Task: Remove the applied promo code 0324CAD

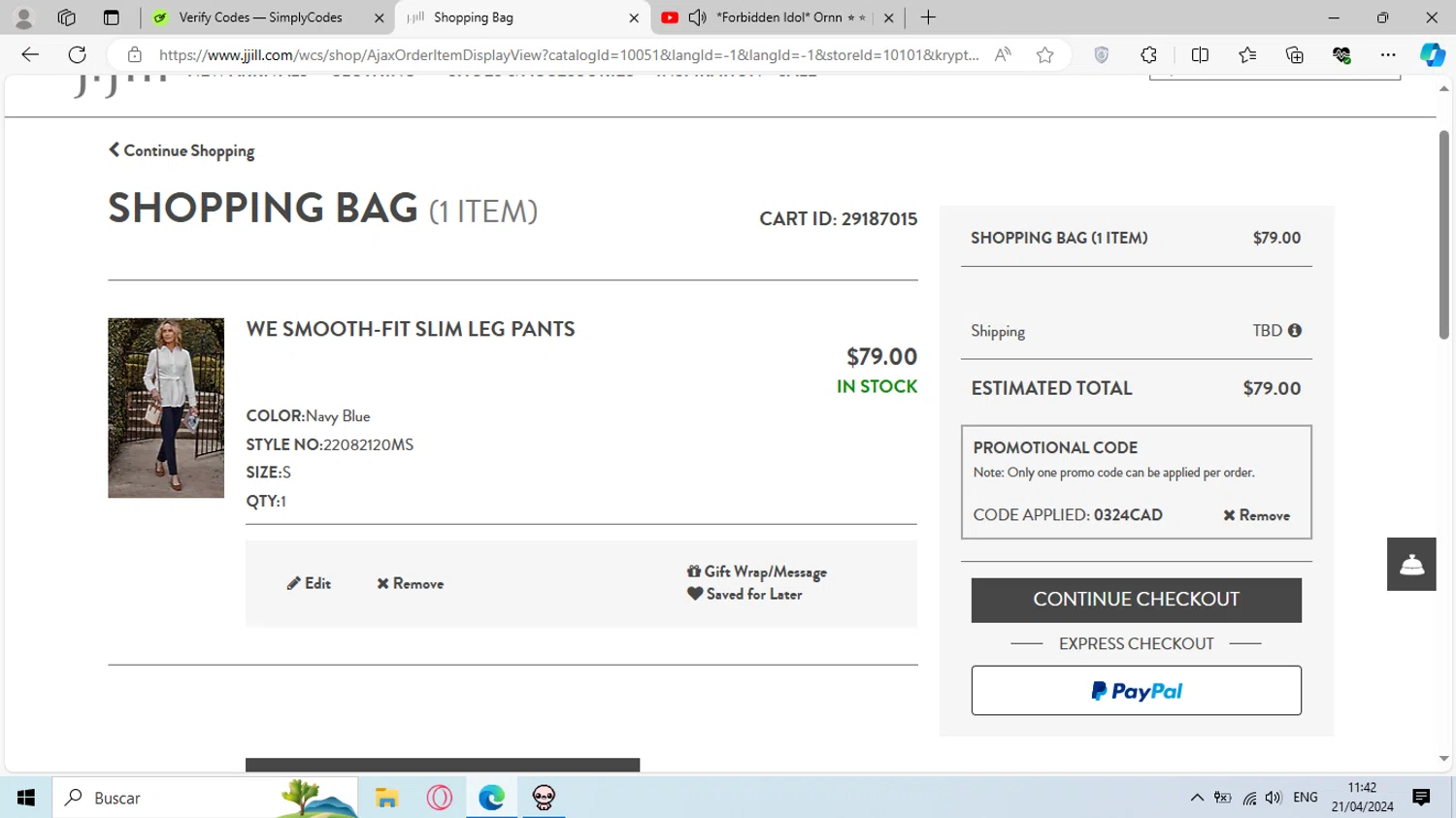Action: point(1256,515)
